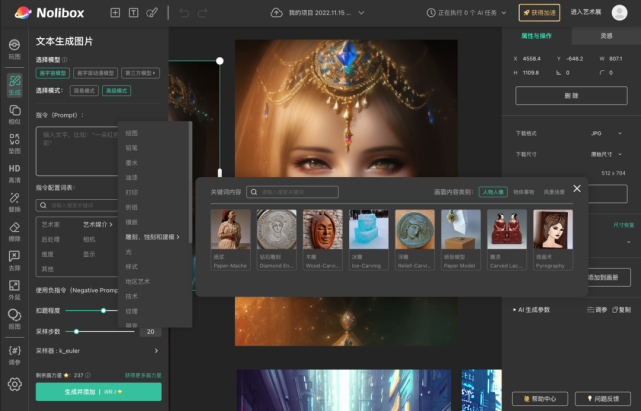The width and height of the screenshot is (641, 411).
Task: Open the 调参 parameters tool in sidebar
Action: (x=14, y=353)
